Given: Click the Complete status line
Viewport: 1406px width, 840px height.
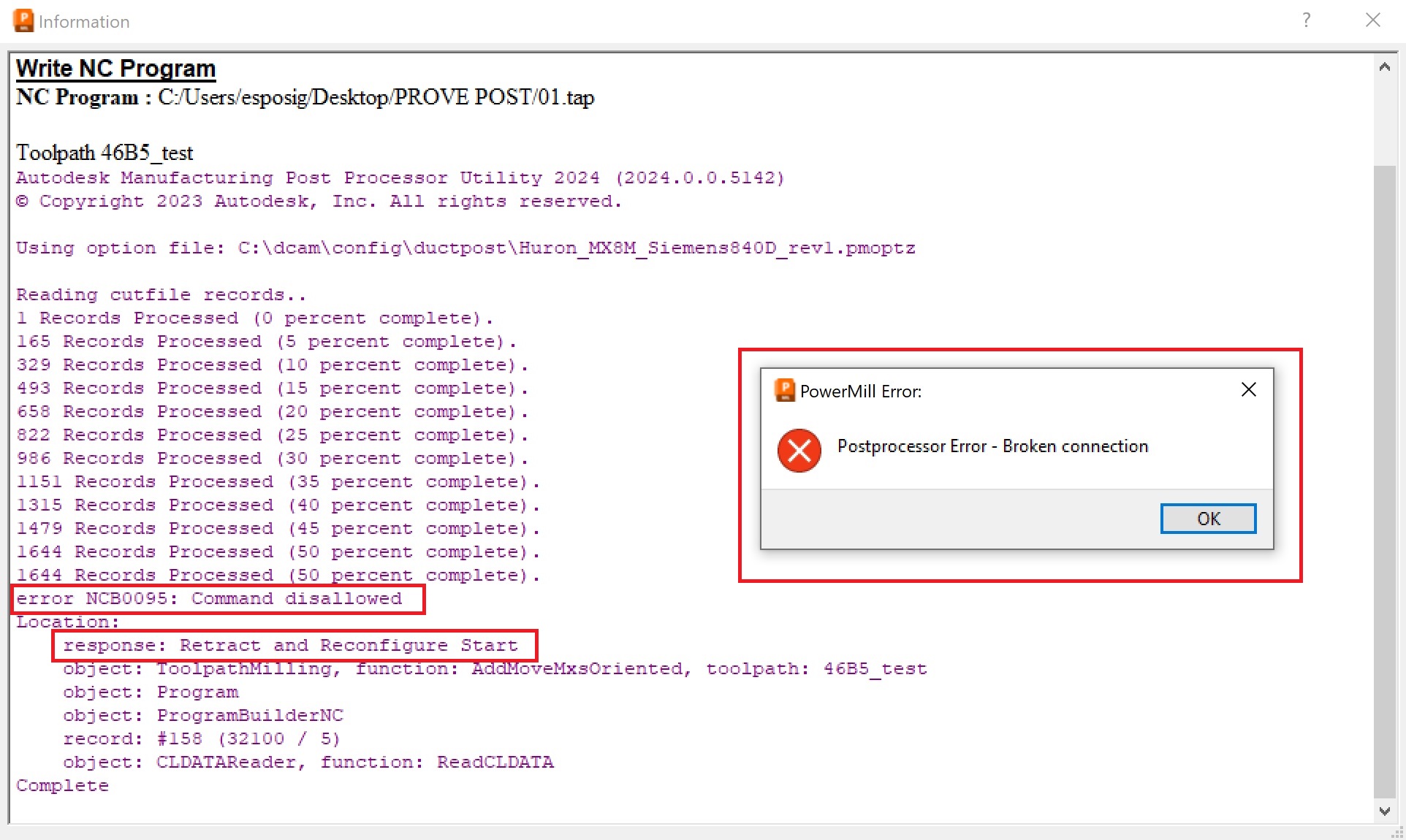Looking at the screenshot, I should tap(62, 786).
